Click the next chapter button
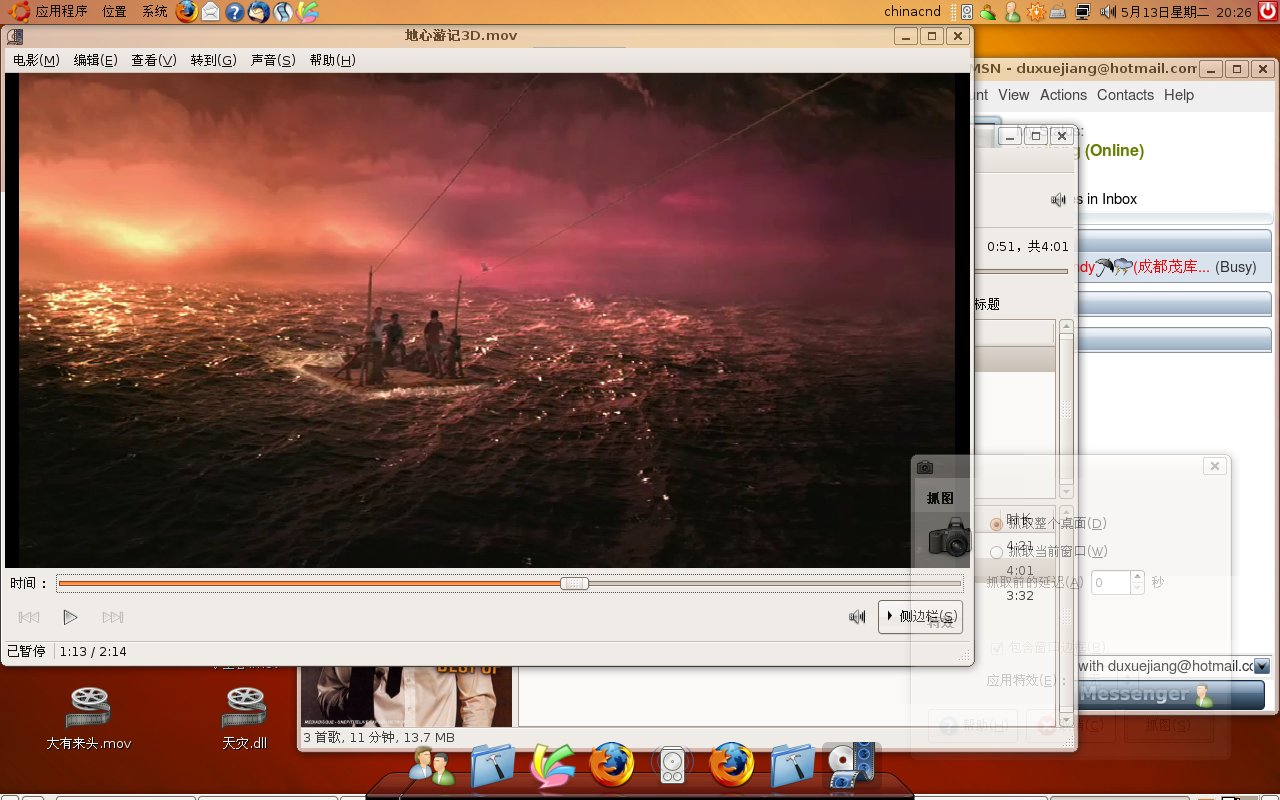Screen dimensions: 1280x800 (x=113, y=617)
